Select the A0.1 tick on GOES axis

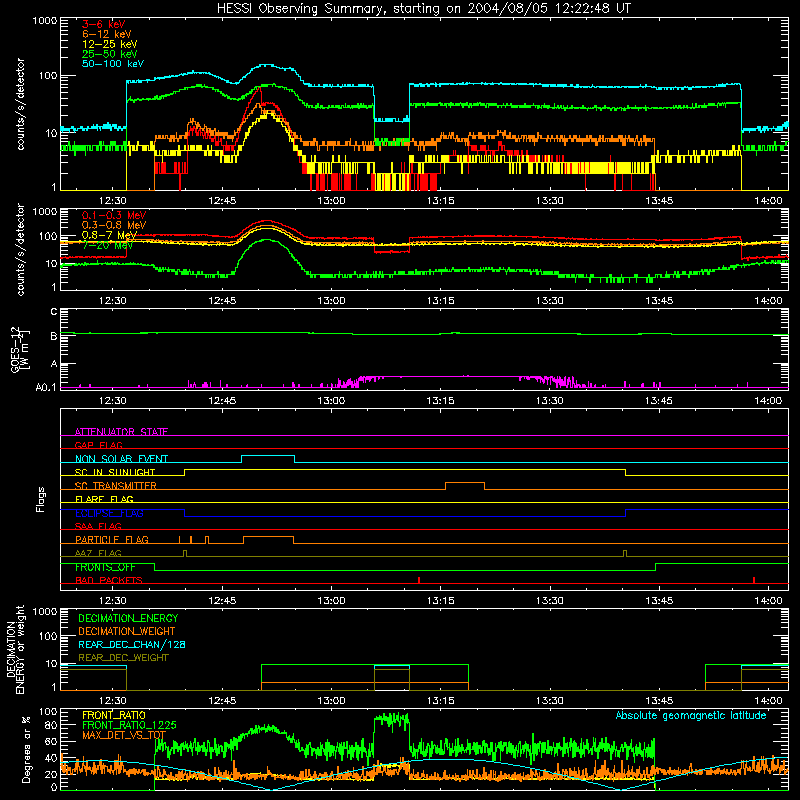(46, 388)
